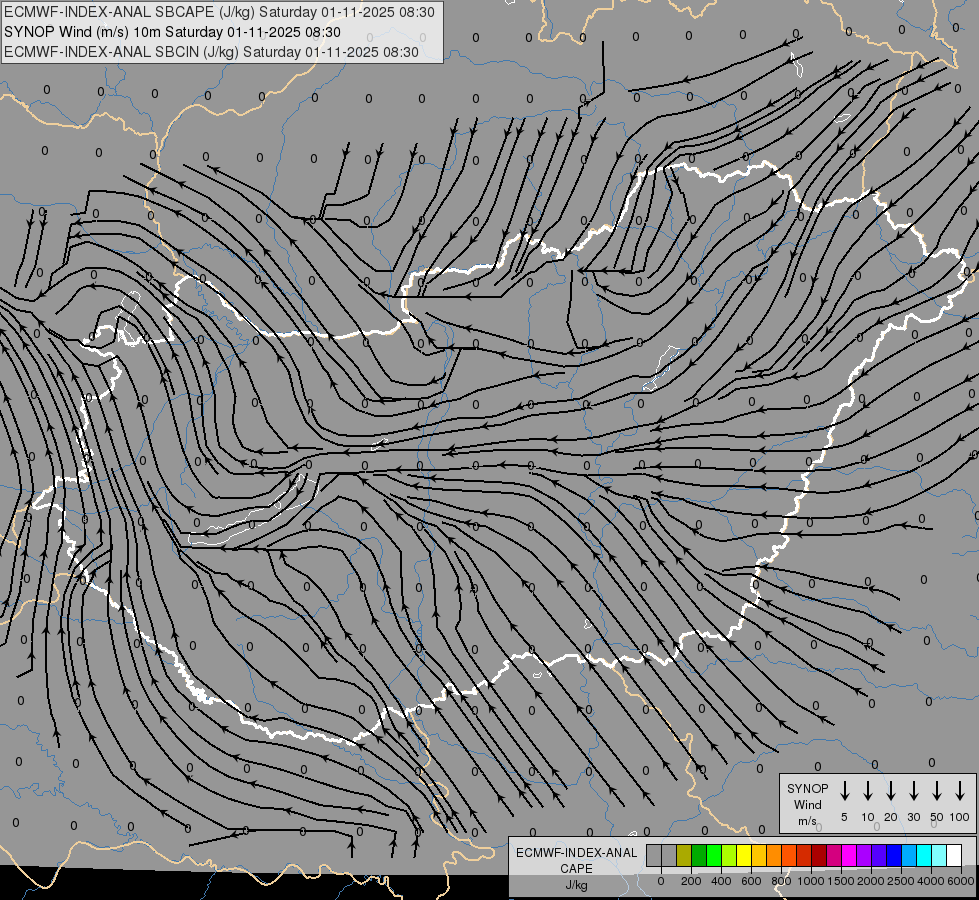This screenshot has height=900, width=979.
Task: Click the 50 m/s wind arrow in legend
Action: (937, 790)
